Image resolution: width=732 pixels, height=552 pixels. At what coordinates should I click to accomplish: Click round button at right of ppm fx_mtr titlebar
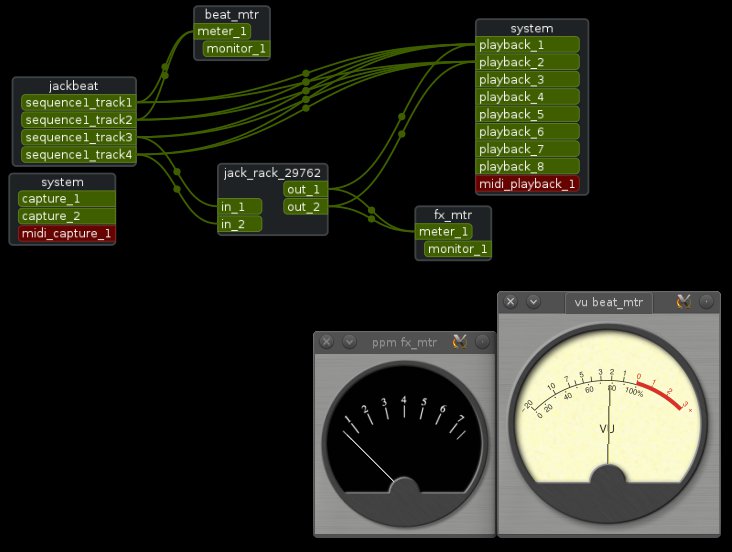(483, 342)
